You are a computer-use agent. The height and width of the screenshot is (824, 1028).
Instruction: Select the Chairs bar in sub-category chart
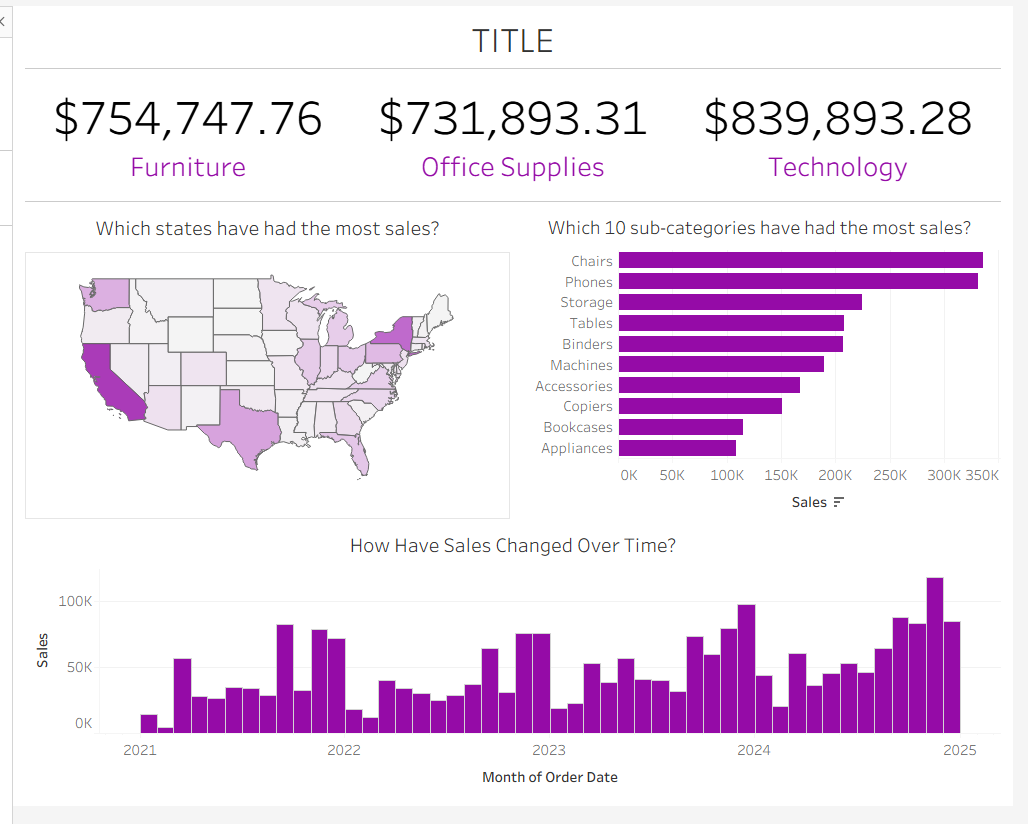point(800,260)
